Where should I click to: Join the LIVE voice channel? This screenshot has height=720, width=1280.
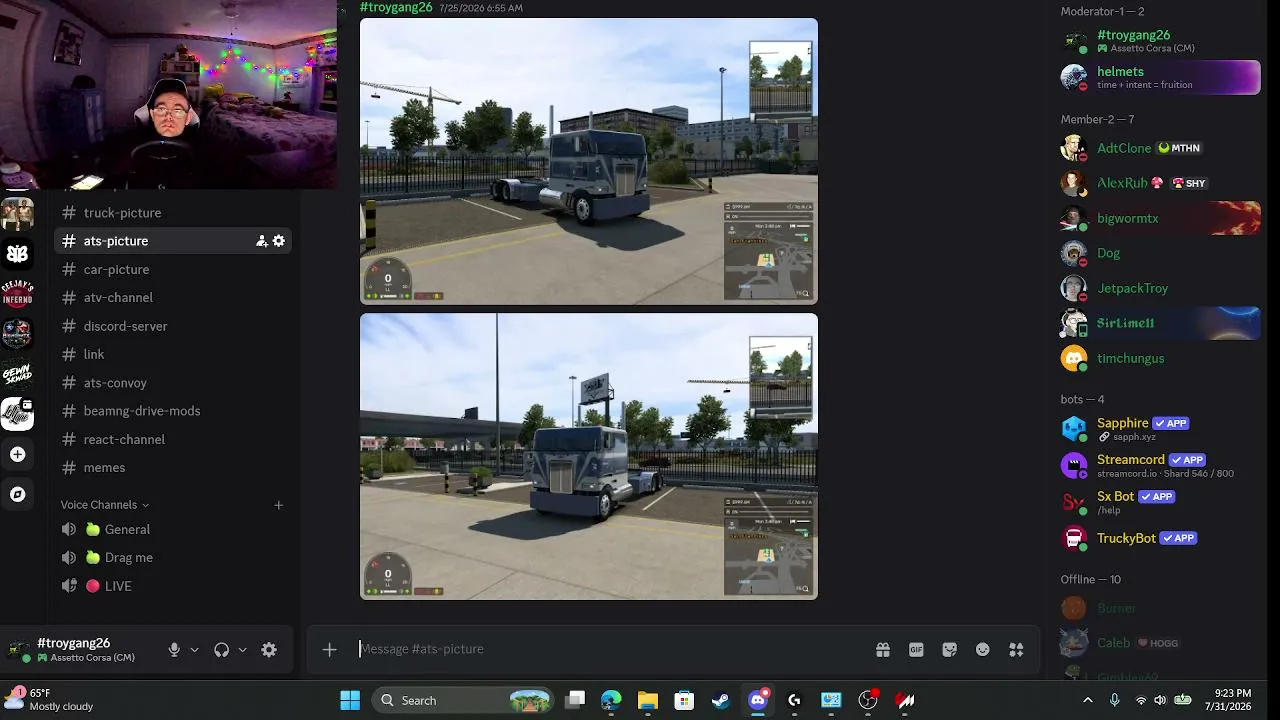coord(173,586)
